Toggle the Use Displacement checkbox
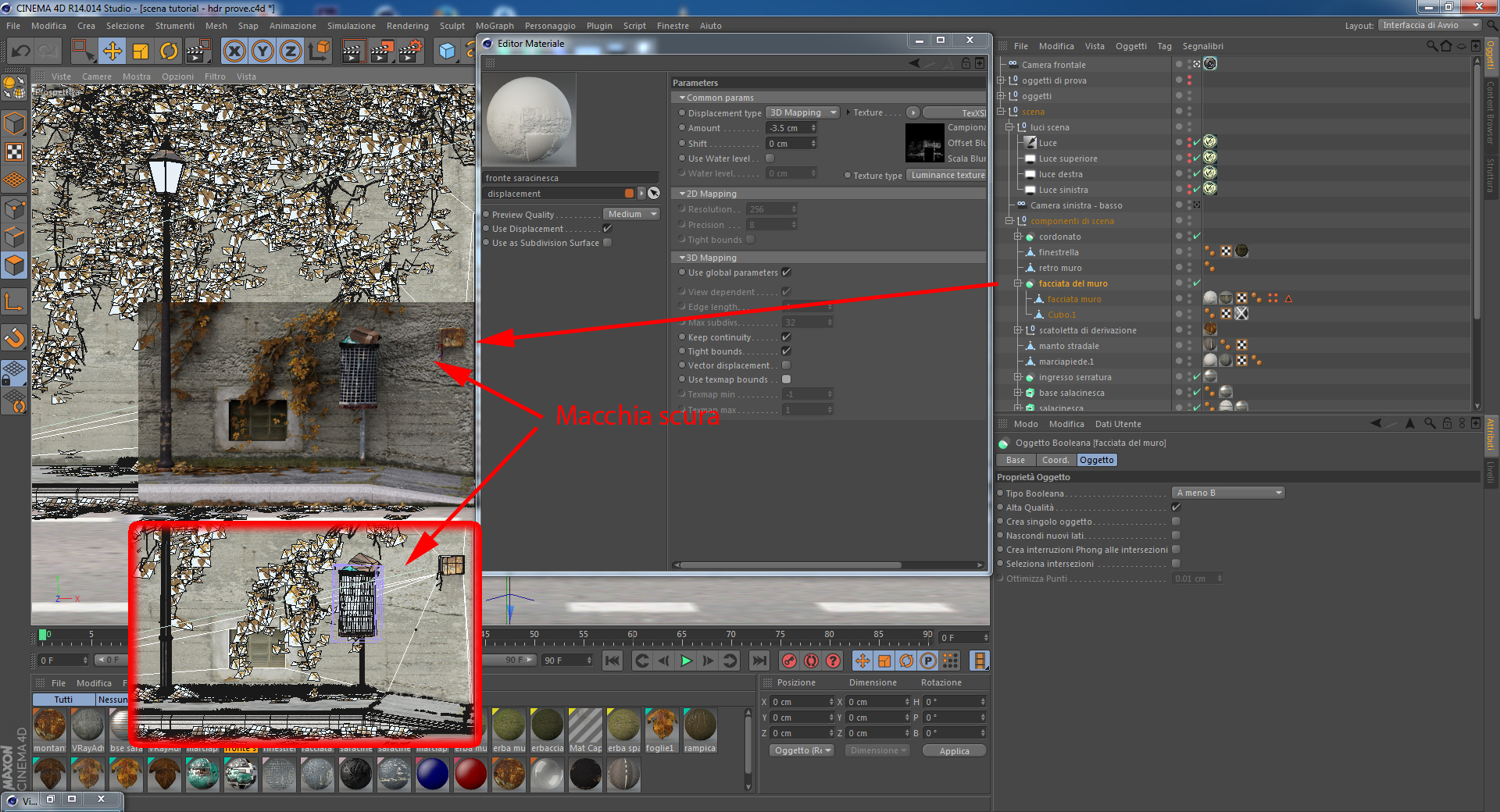Image resolution: width=1500 pixels, height=812 pixels. click(x=607, y=229)
